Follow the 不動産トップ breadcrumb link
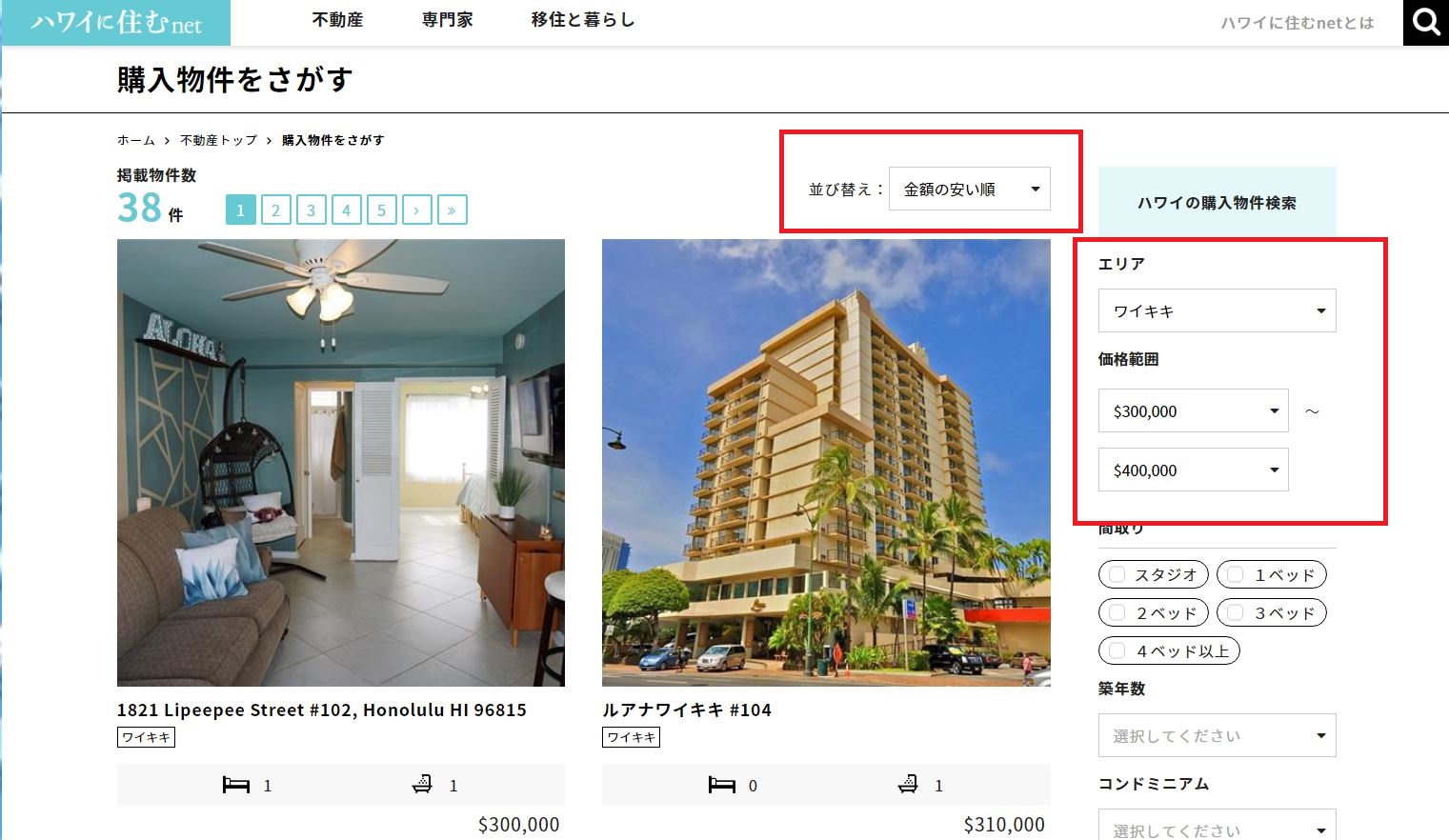Image resolution: width=1449 pixels, height=840 pixels. tap(218, 140)
